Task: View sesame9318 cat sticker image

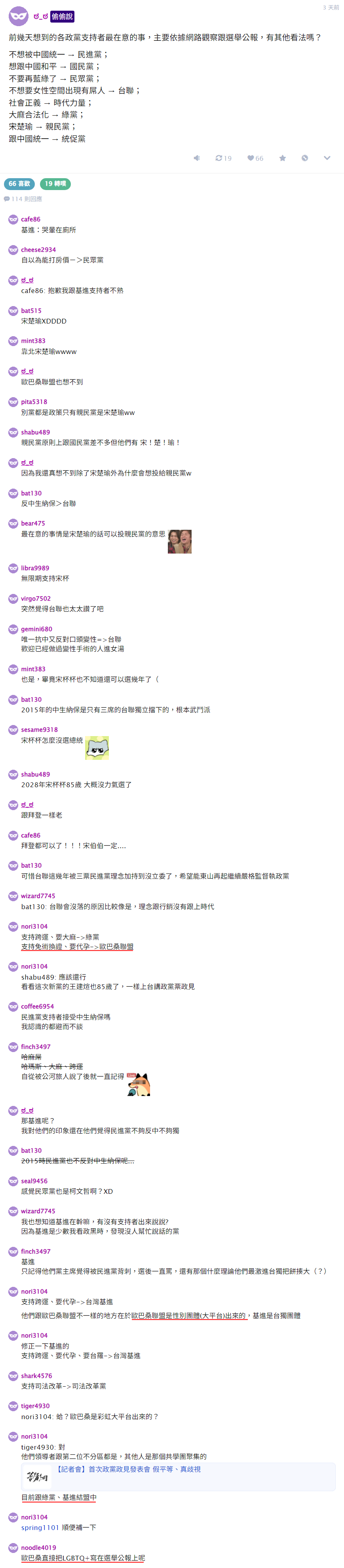Action: coord(97,748)
